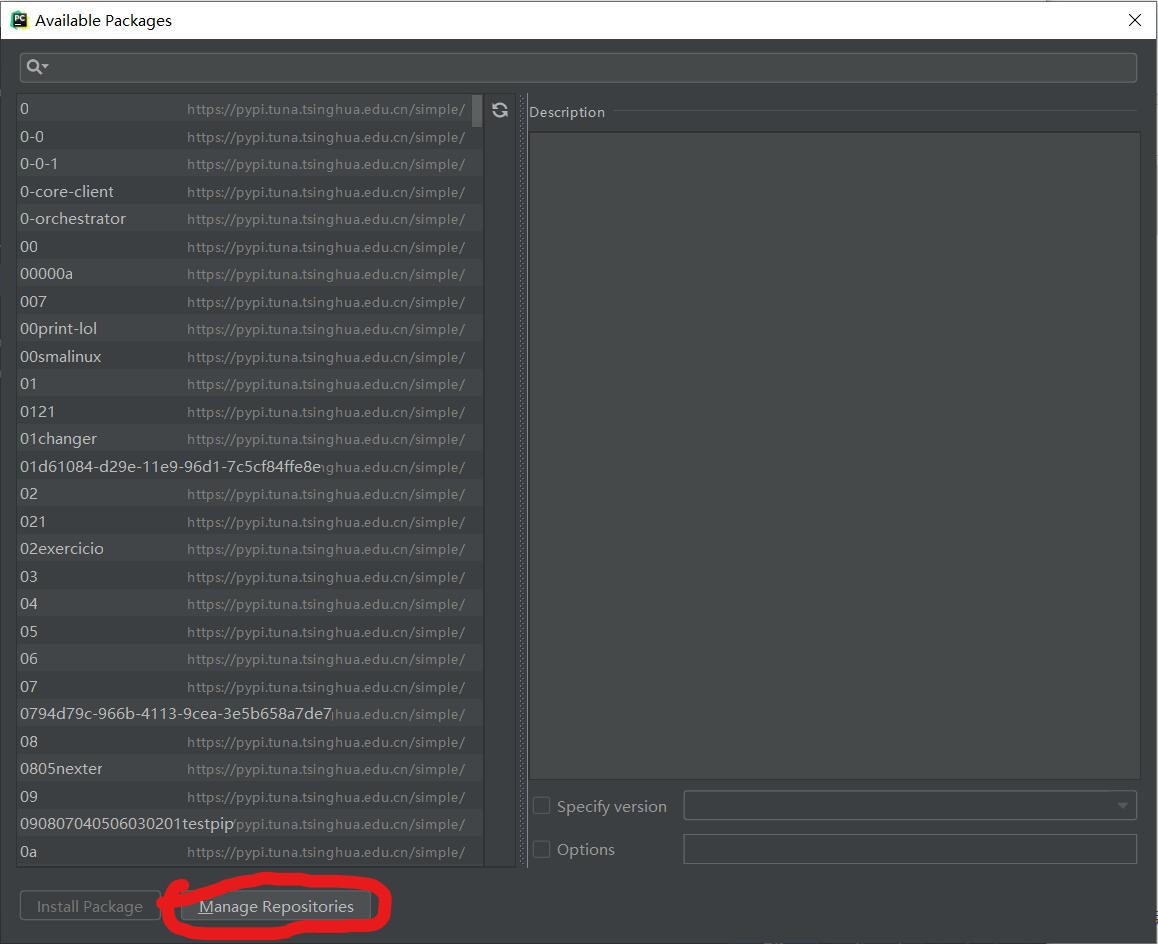Click the PyCharm logo in title bar
Image resolution: width=1158 pixels, height=944 pixels.
pos(19,20)
